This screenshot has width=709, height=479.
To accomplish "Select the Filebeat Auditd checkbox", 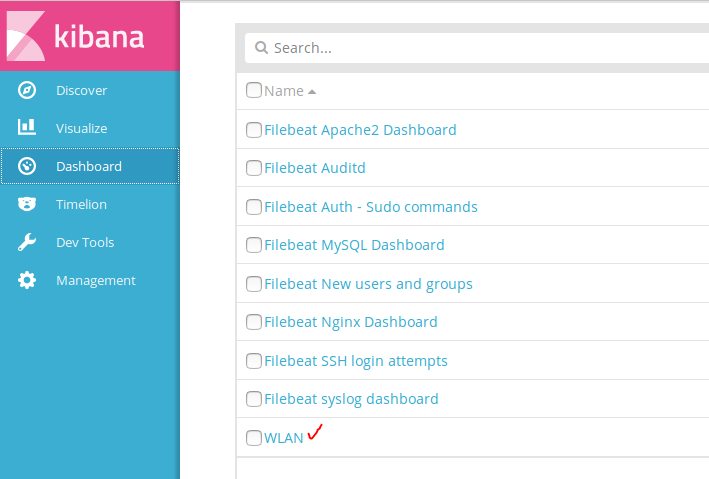I will 254,168.
